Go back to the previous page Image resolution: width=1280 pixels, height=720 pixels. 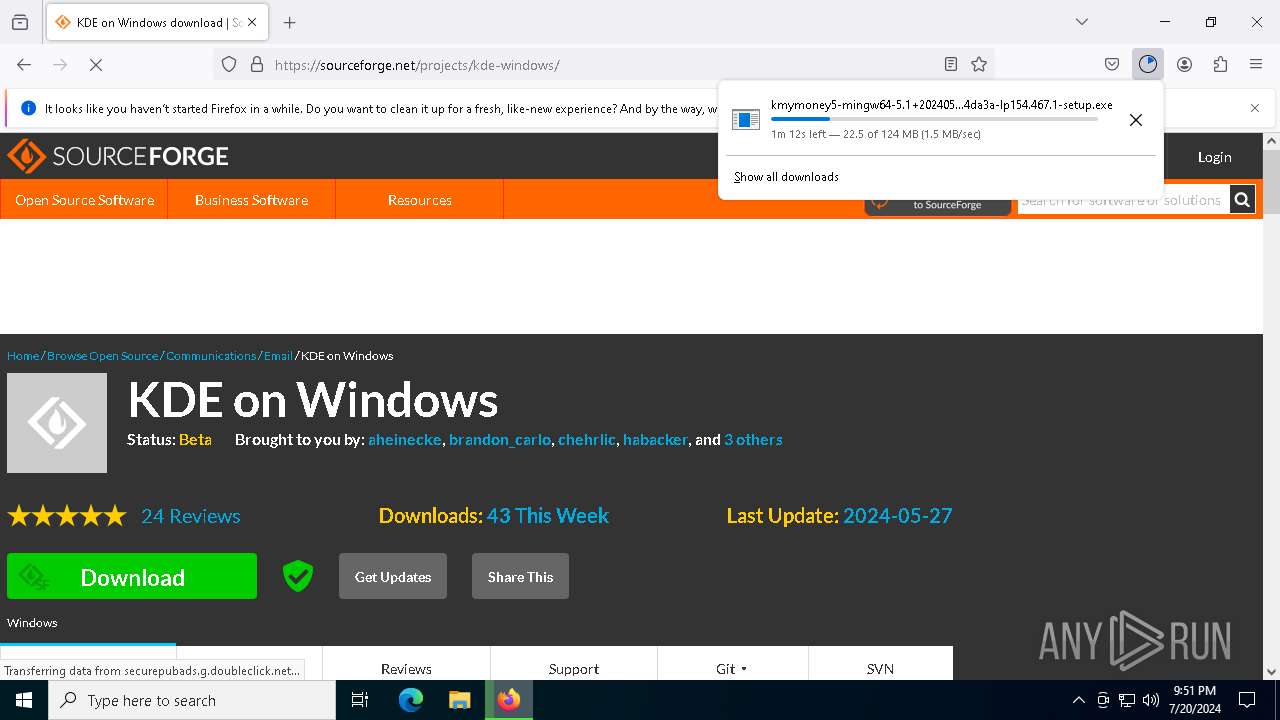tap(24, 64)
